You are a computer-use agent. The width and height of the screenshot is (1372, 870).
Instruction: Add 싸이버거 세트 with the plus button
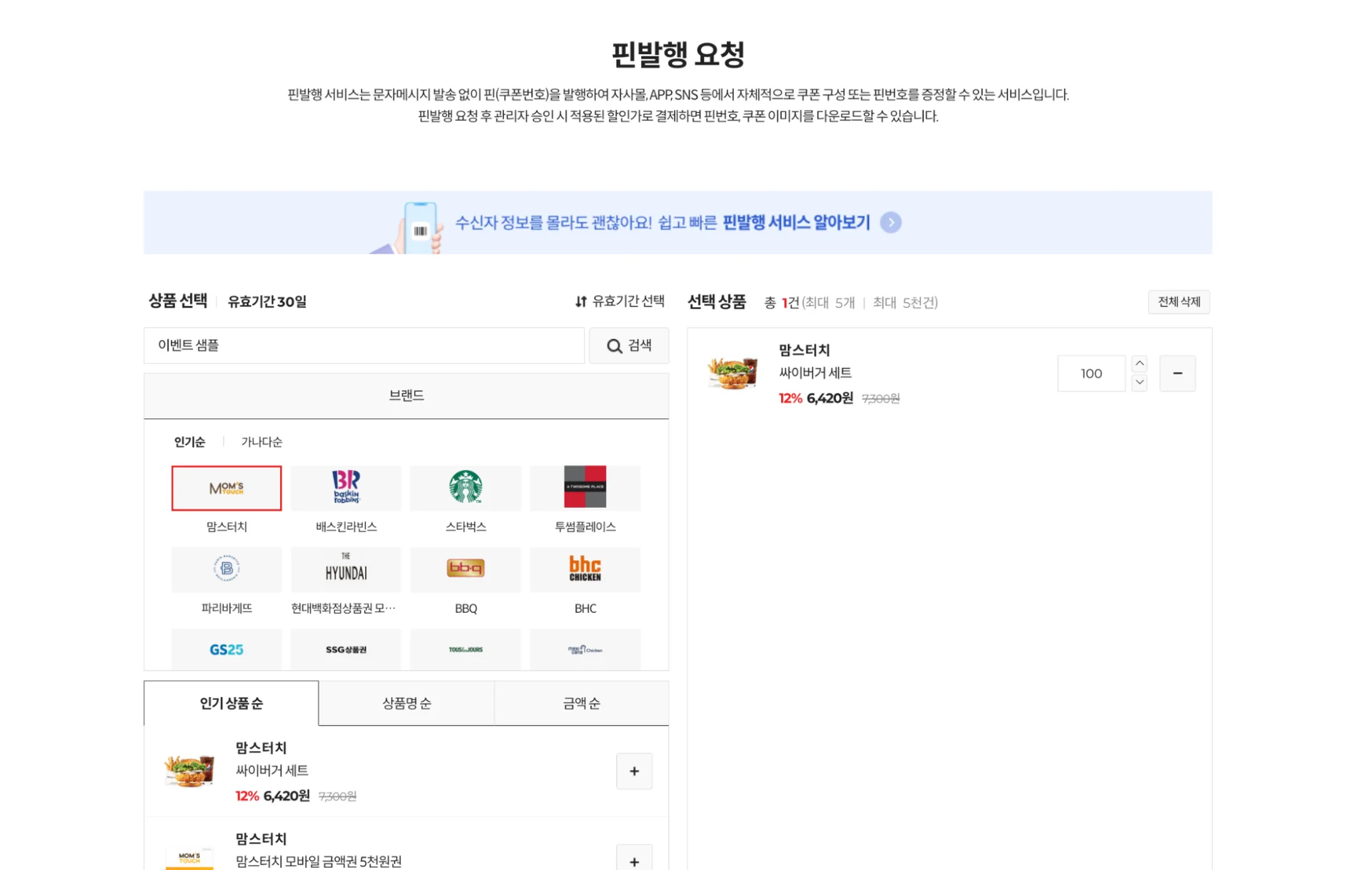[633, 771]
